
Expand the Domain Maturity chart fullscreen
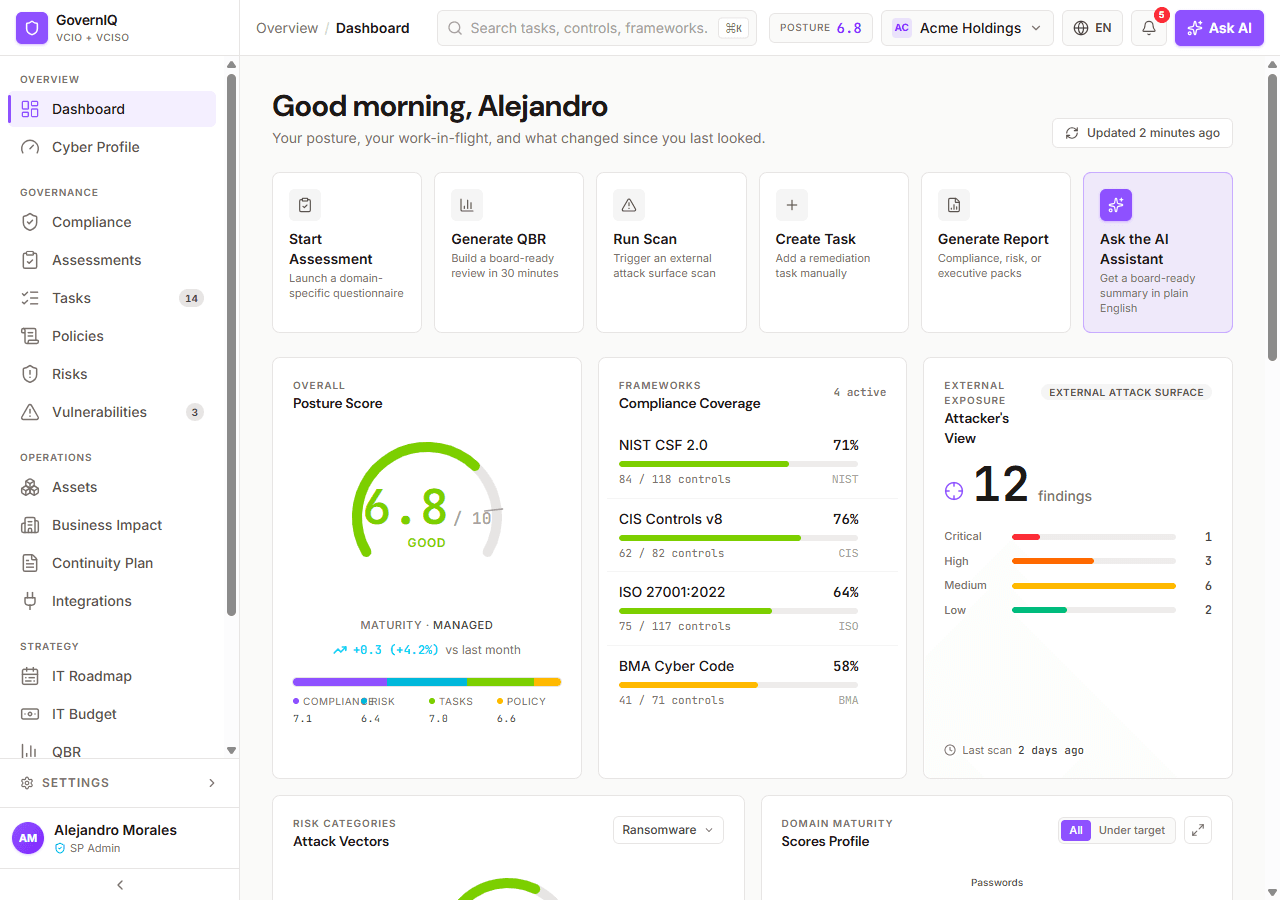(x=1198, y=830)
